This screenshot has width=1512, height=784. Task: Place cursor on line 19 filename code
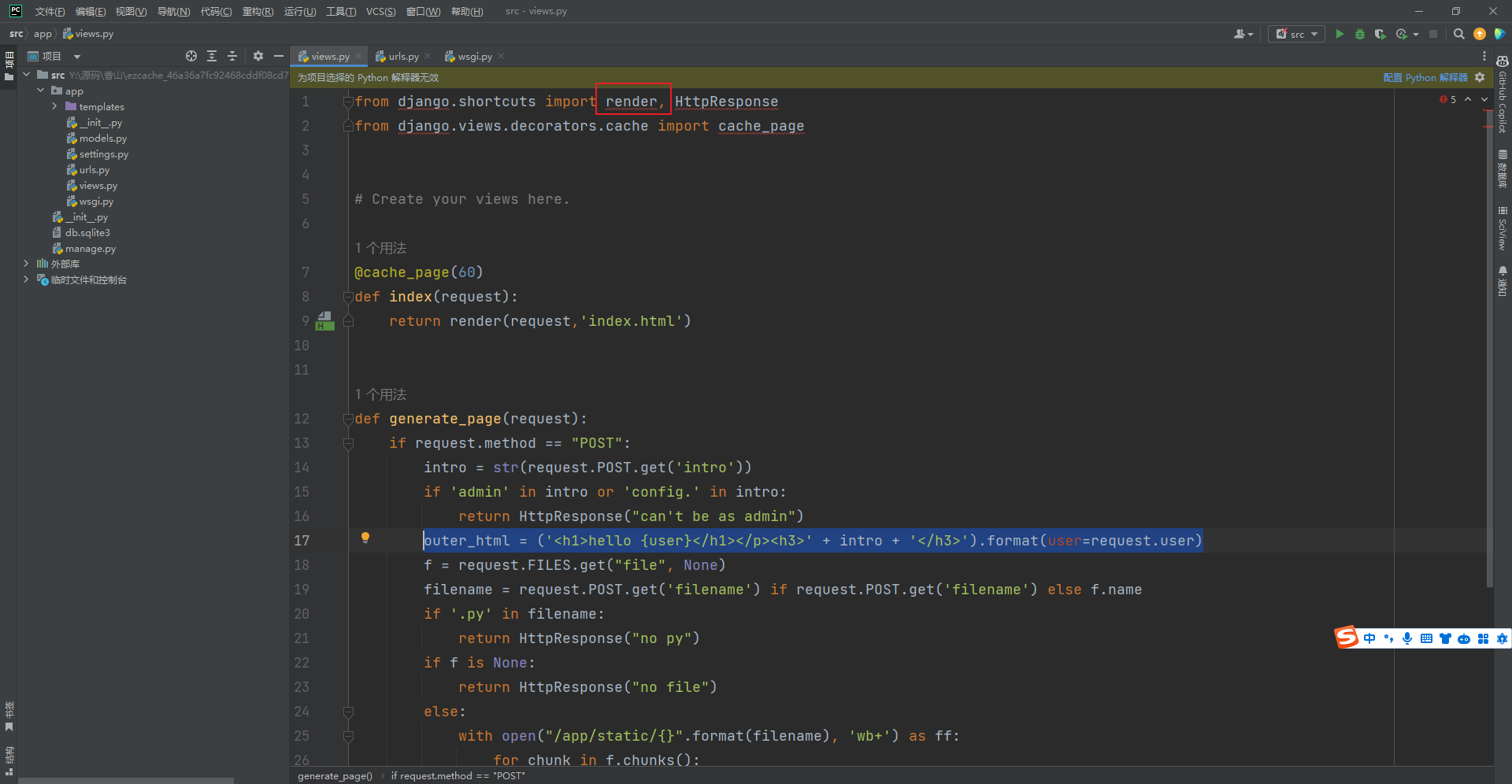782,590
